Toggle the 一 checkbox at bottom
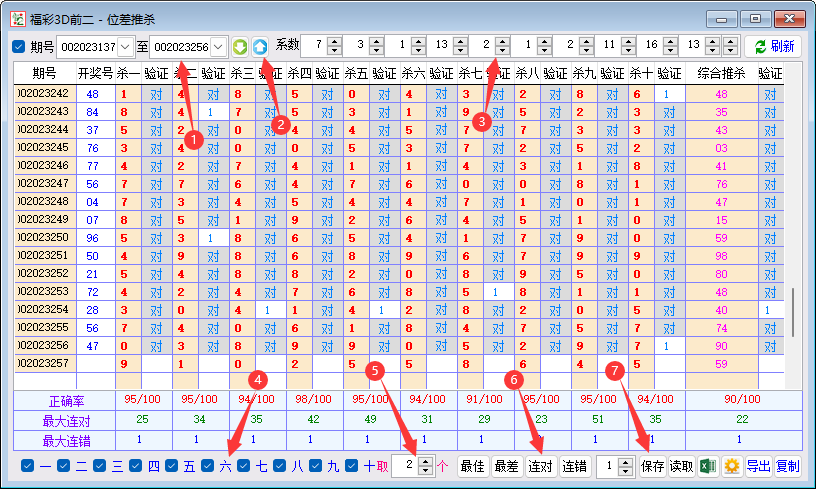This screenshot has width=816, height=489. (x=28, y=466)
